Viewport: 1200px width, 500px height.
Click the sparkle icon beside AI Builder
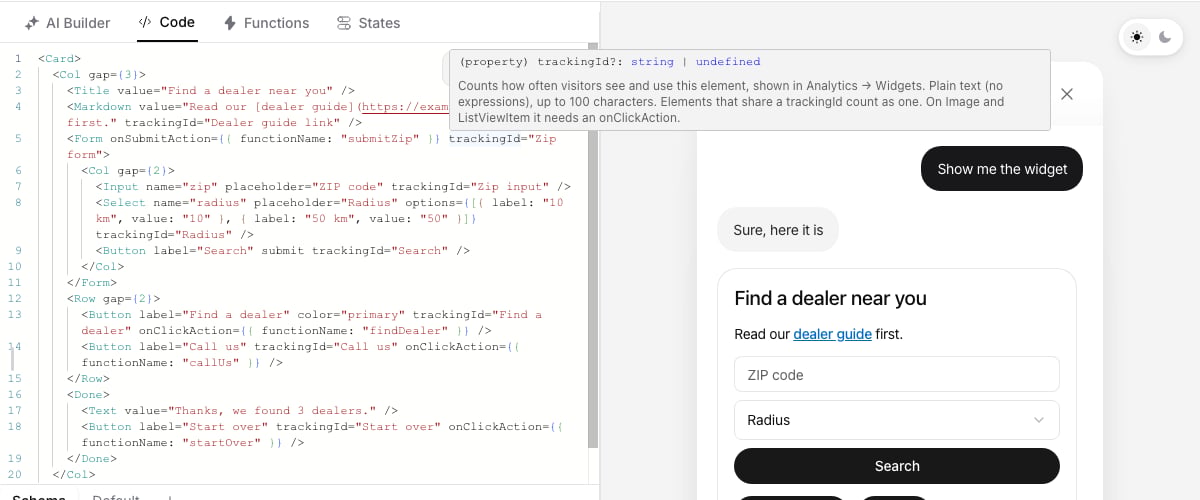33,22
